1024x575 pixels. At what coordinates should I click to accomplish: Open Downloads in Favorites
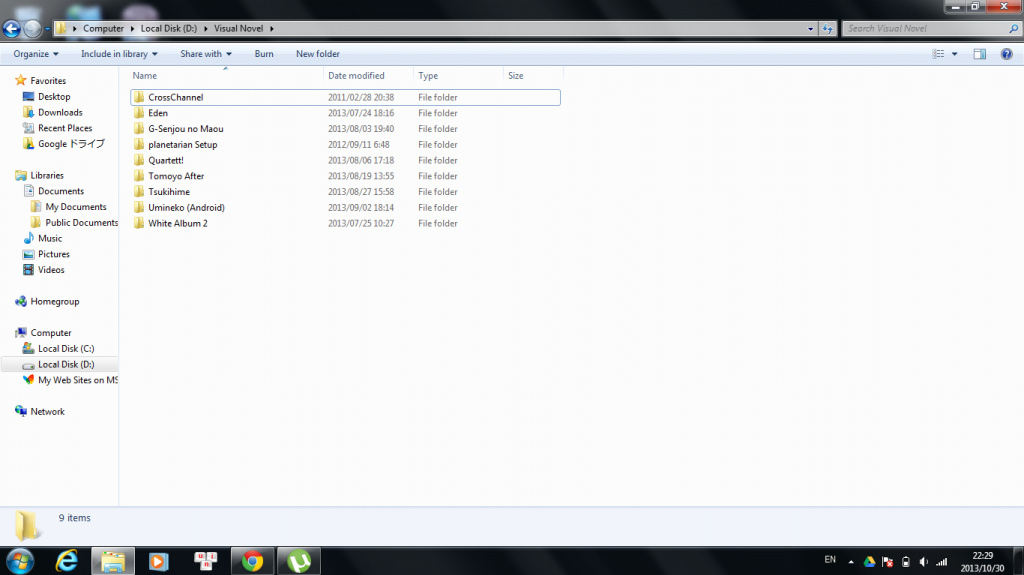pyautogui.click(x=60, y=112)
